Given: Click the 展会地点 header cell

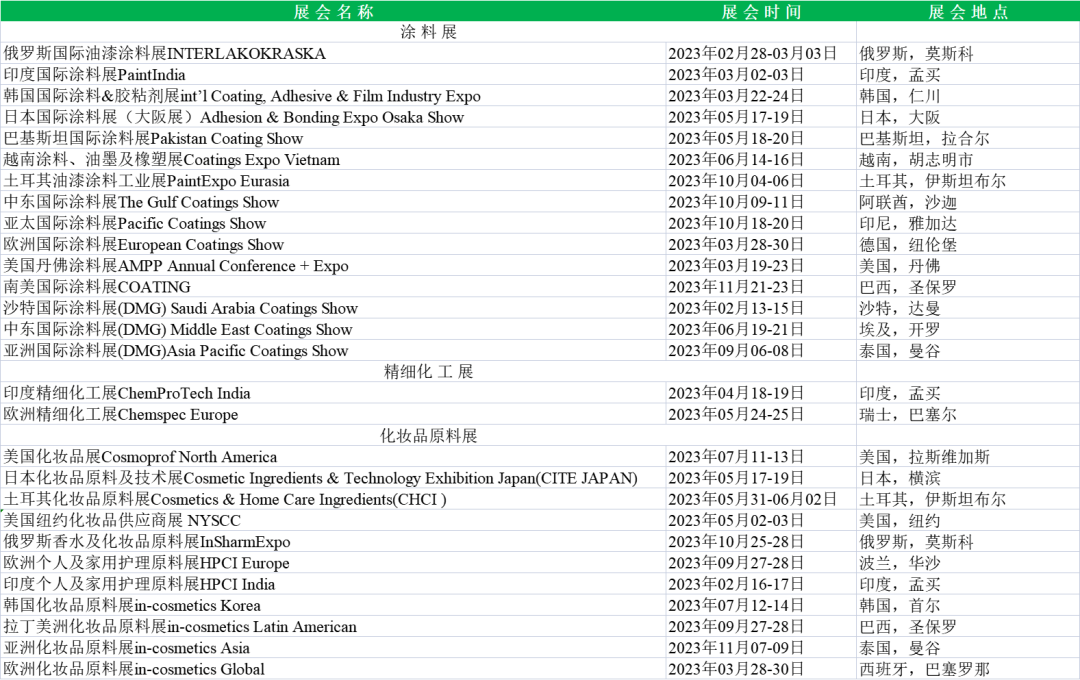Looking at the screenshot, I should pyautogui.click(x=968, y=11).
